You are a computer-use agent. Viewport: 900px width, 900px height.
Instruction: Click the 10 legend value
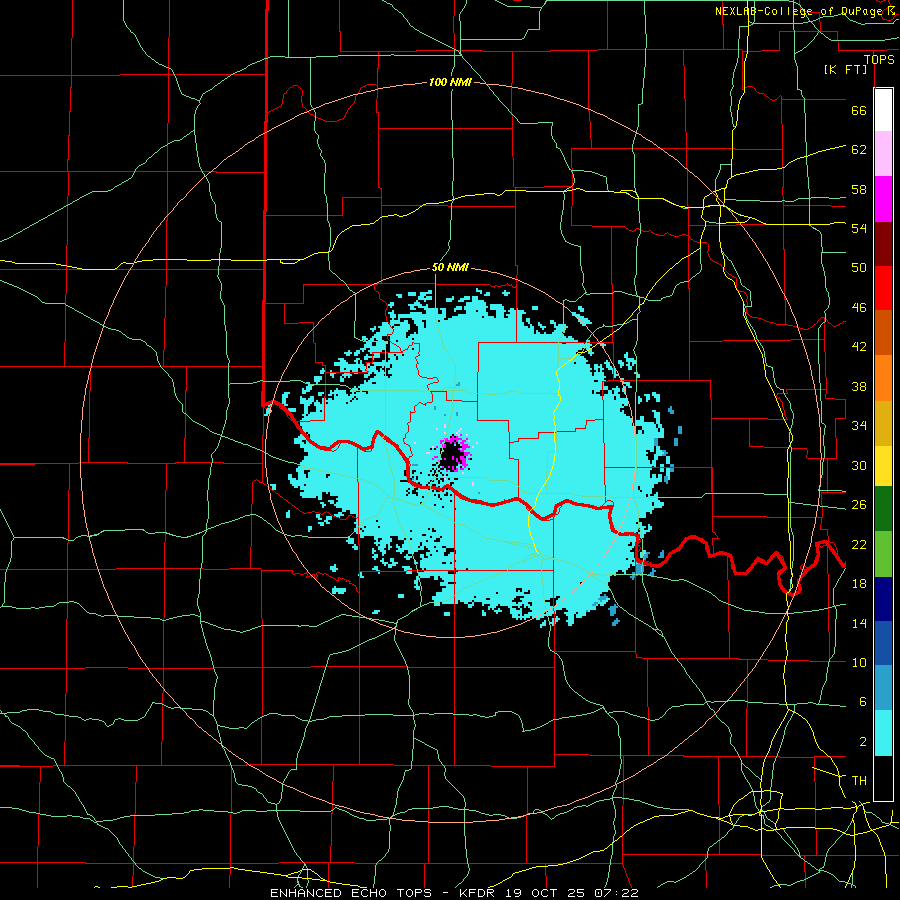pyautogui.click(x=859, y=663)
